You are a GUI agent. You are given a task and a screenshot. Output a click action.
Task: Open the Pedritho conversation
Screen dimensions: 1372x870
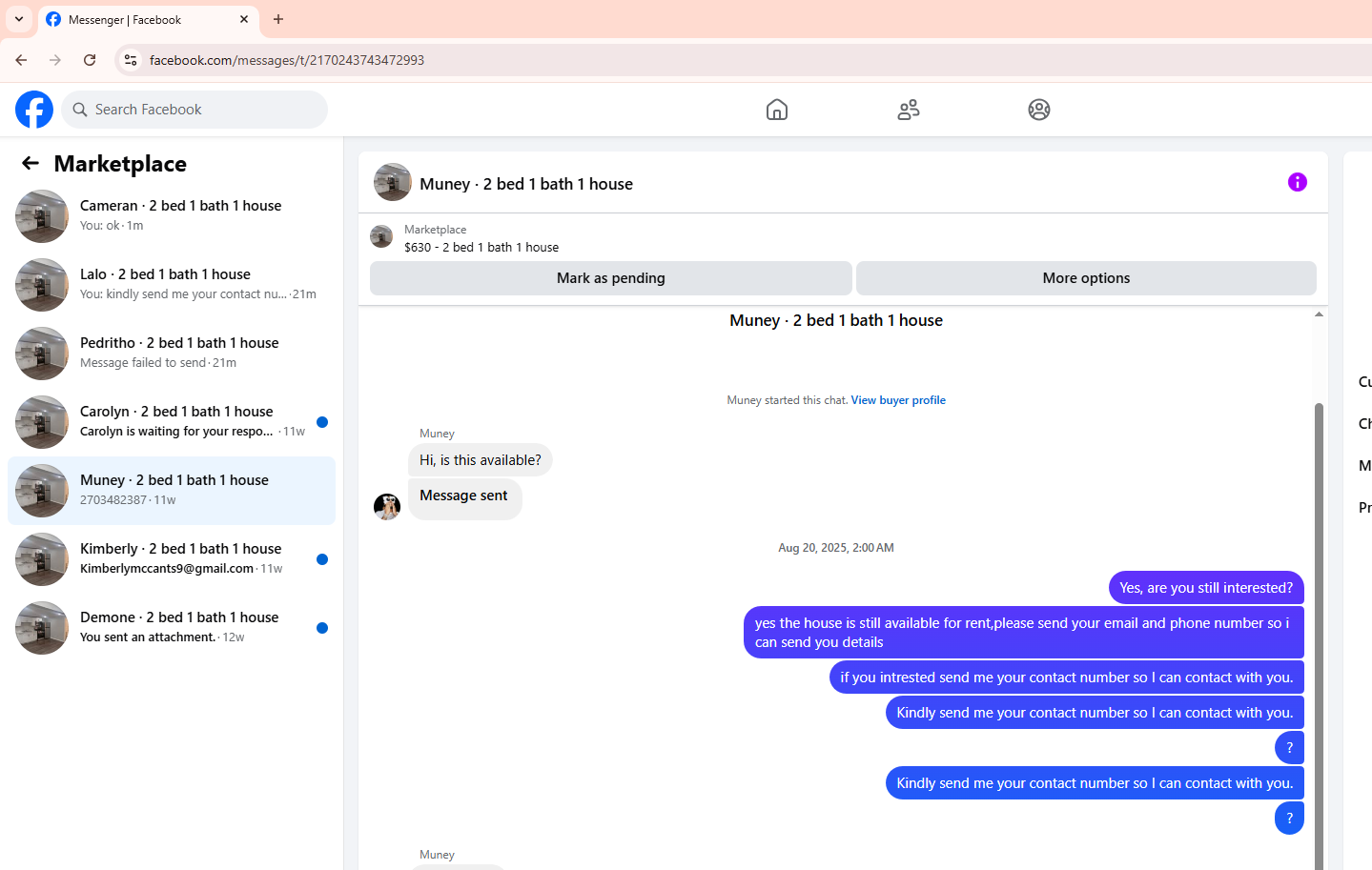pos(172,354)
